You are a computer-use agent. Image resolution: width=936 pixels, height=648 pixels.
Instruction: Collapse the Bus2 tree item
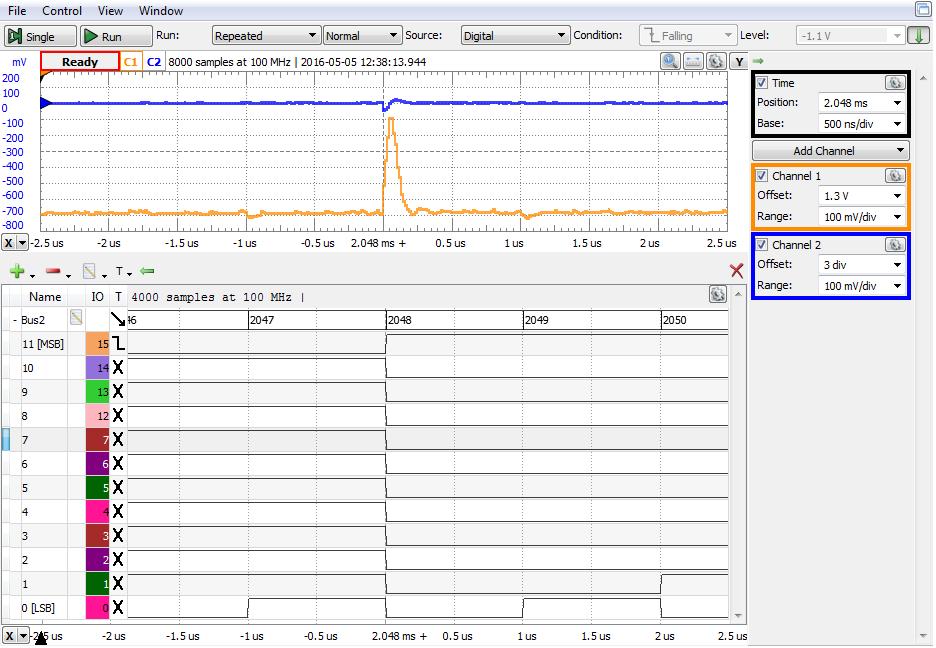(14, 320)
